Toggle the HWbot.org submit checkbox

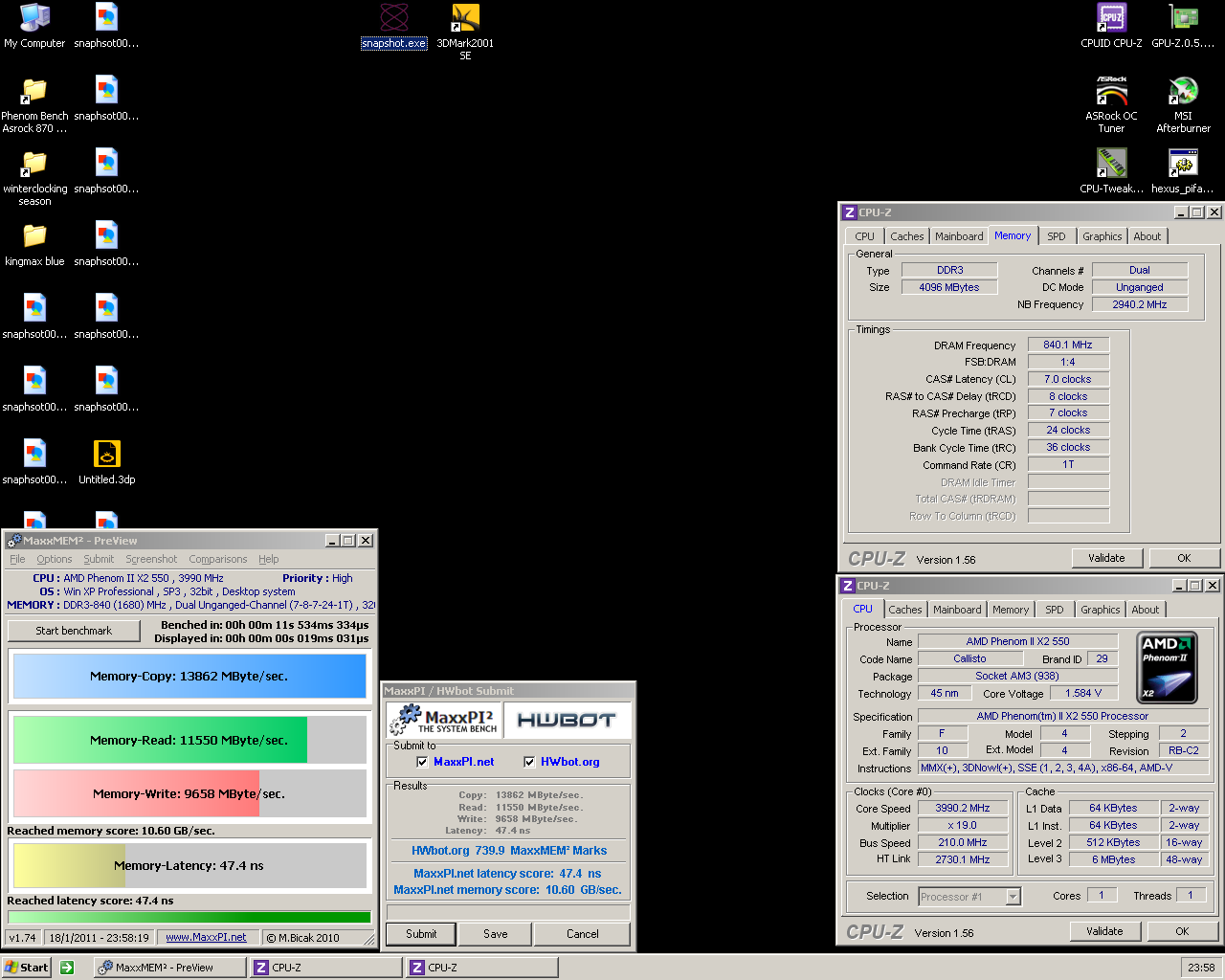529,762
